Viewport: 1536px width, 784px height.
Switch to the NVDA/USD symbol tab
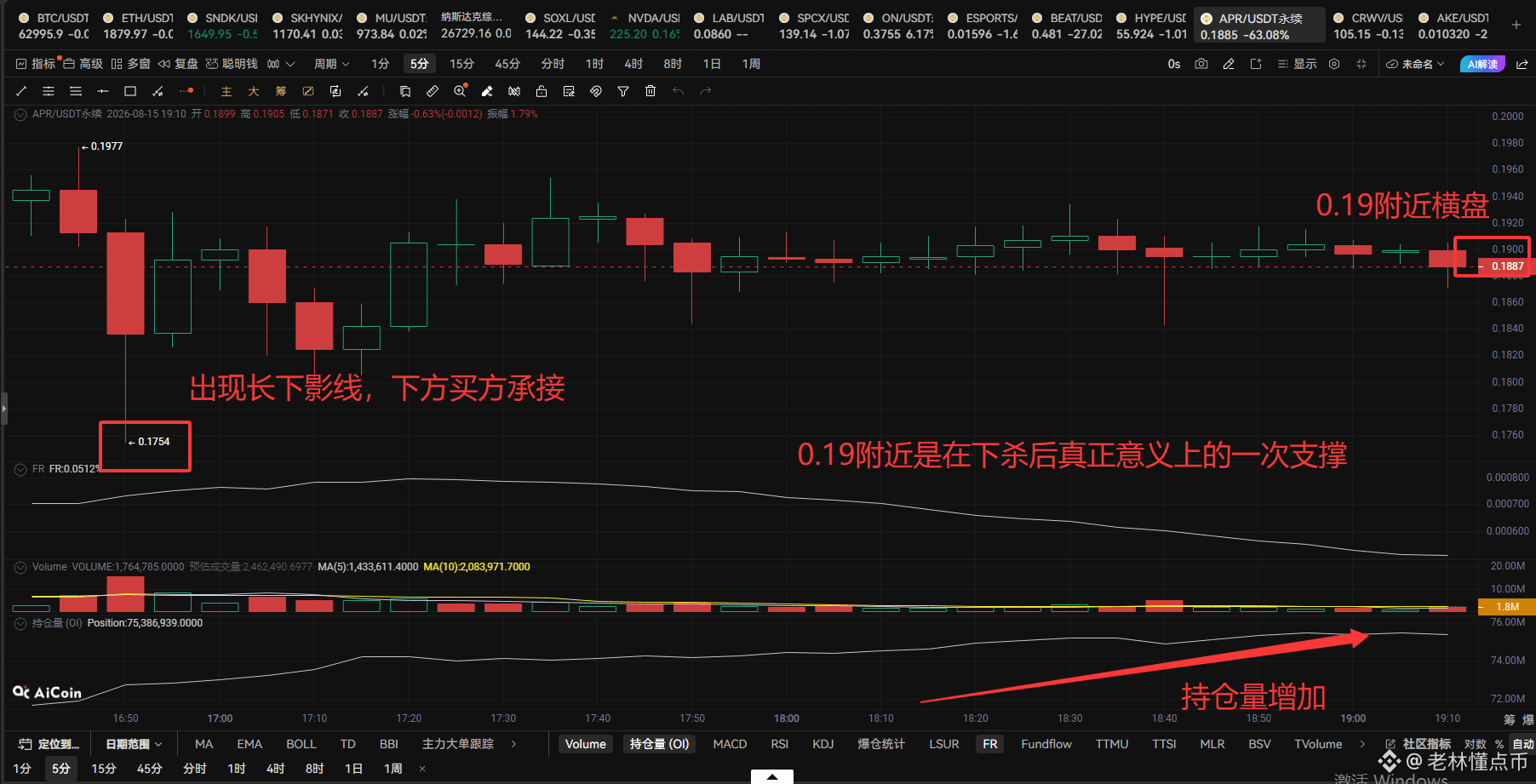click(644, 26)
